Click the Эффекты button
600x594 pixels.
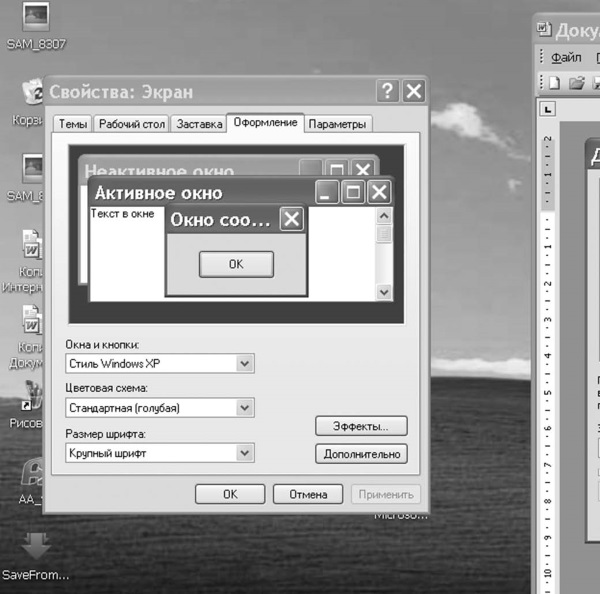point(361,426)
